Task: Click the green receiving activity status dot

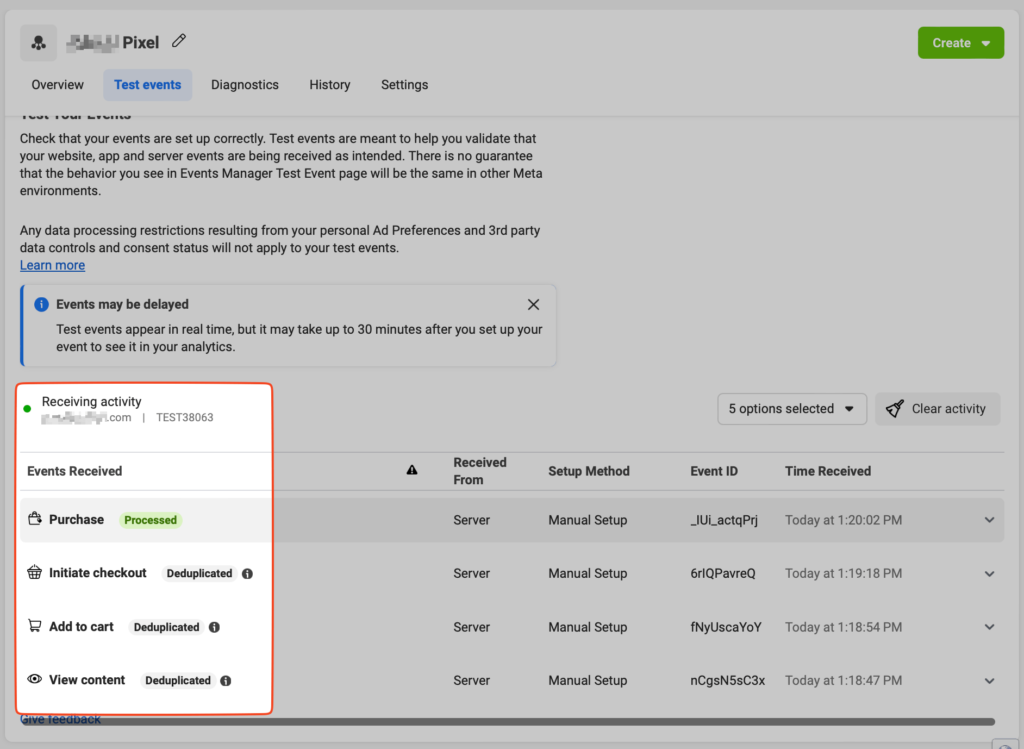Action: click(27, 409)
